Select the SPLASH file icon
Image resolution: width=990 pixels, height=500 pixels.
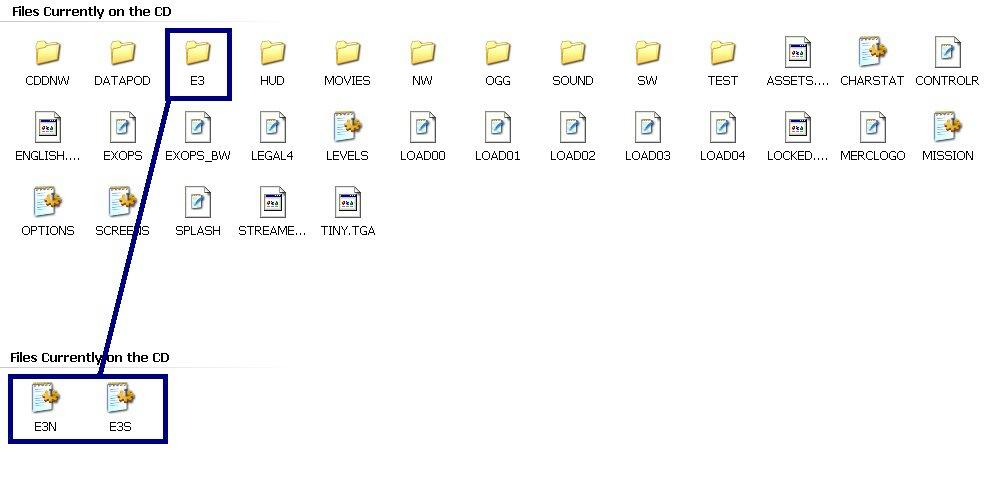pyautogui.click(x=198, y=202)
